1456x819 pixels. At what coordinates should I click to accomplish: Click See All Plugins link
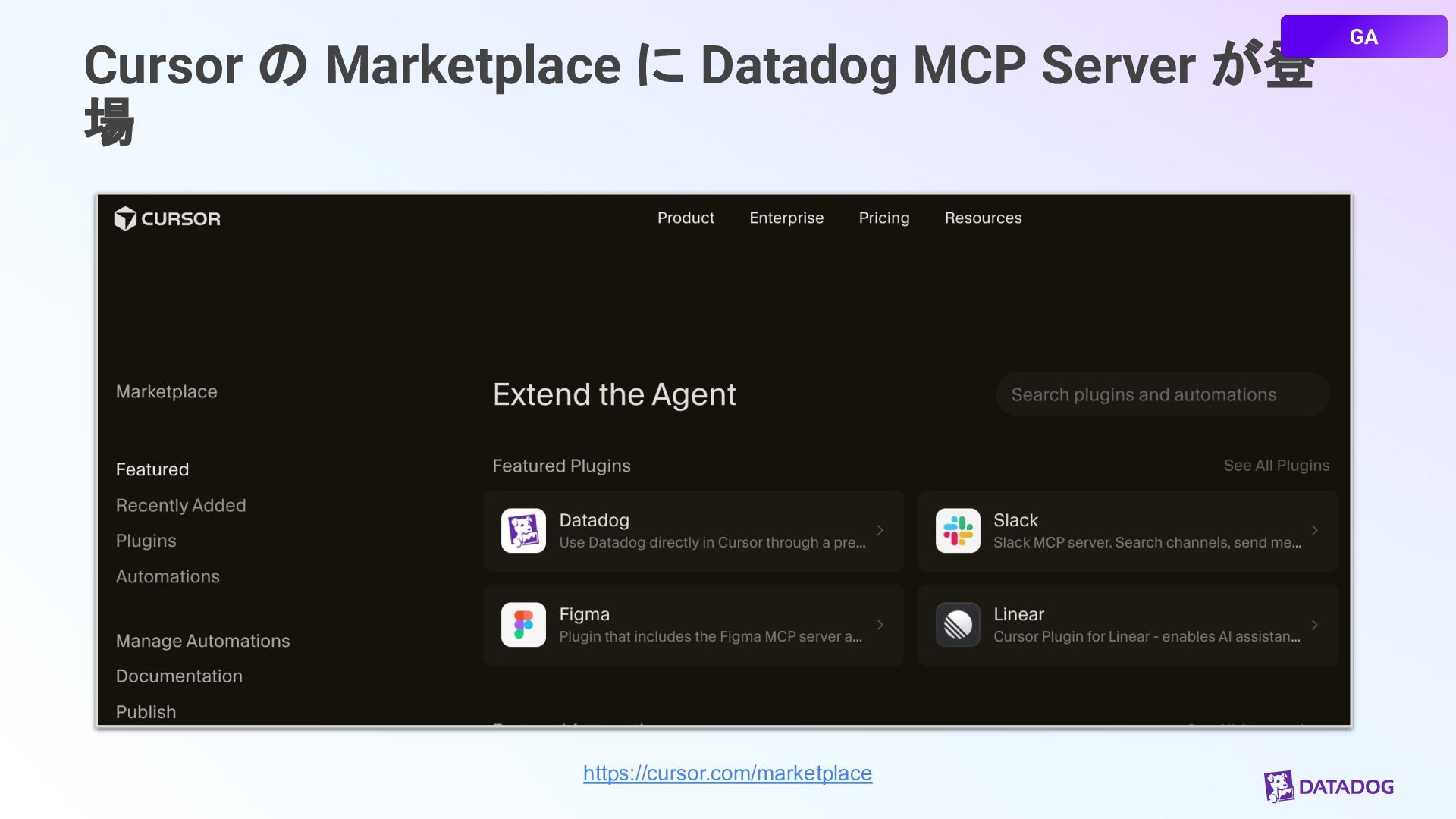tap(1276, 466)
